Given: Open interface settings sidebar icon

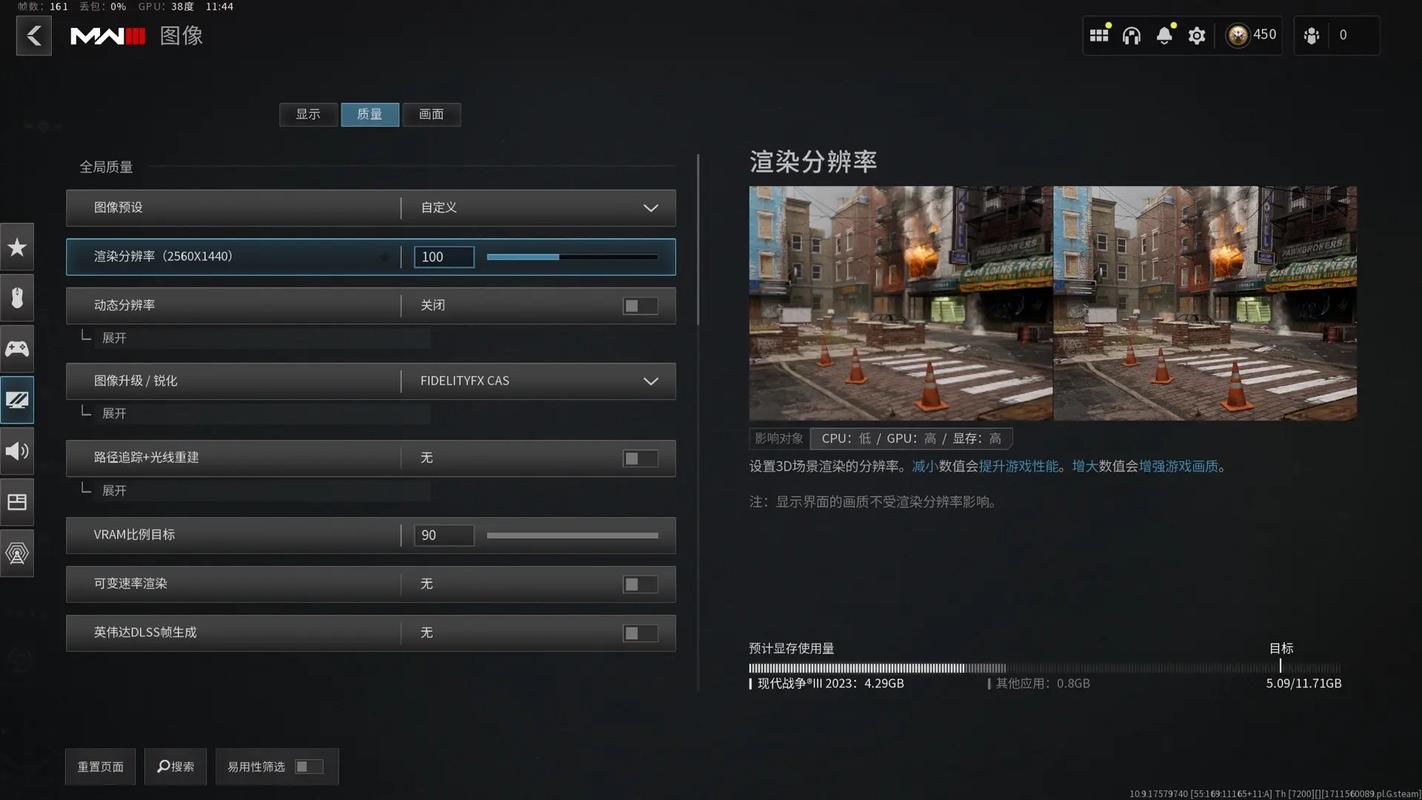Looking at the screenshot, I should (x=17, y=502).
